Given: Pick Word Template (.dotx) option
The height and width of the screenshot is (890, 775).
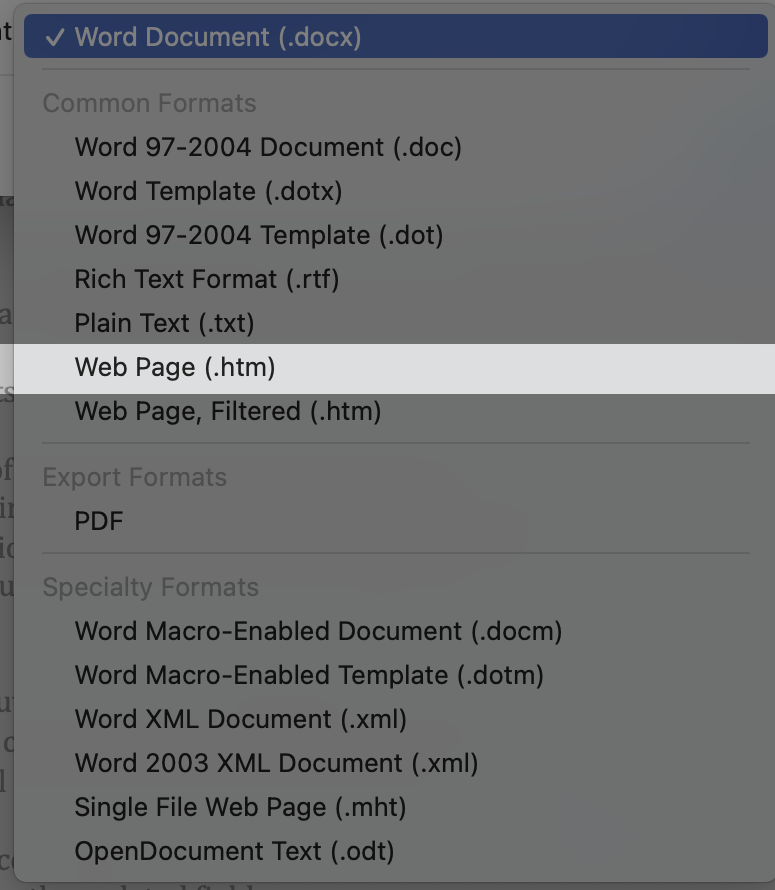Looking at the screenshot, I should click(x=396, y=191).
